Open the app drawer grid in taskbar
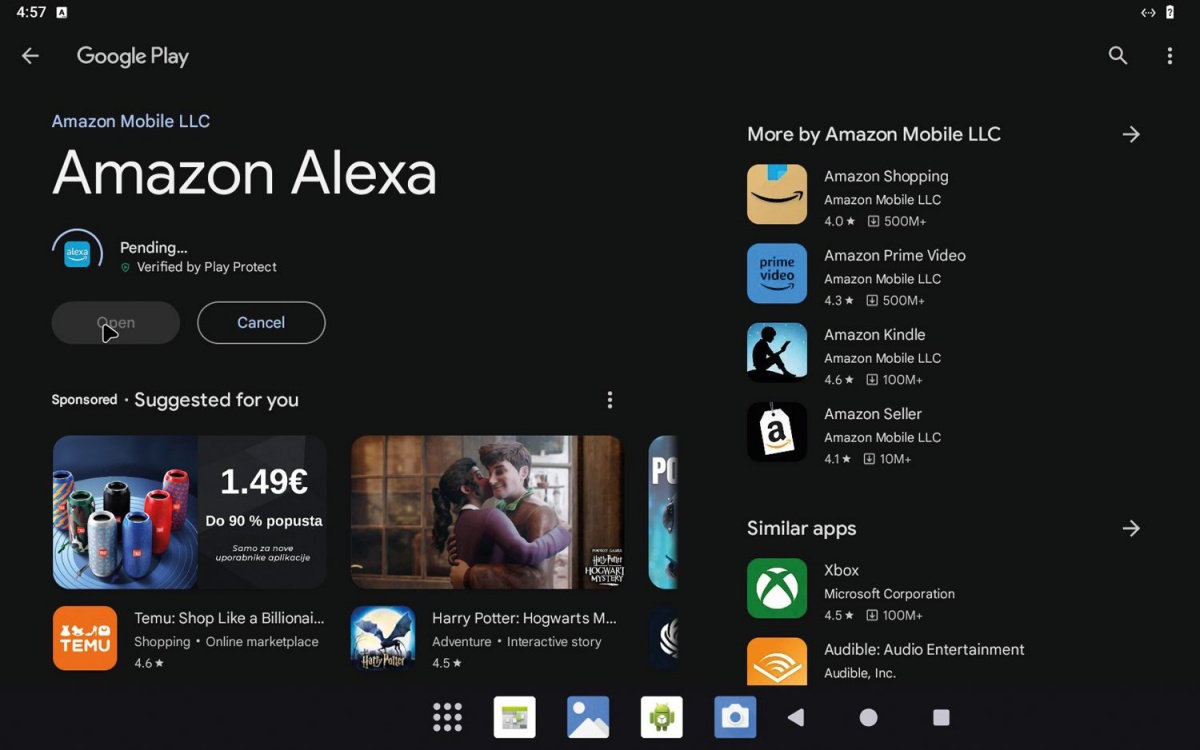The height and width of the screenshot is (750, 1200). 447,717
